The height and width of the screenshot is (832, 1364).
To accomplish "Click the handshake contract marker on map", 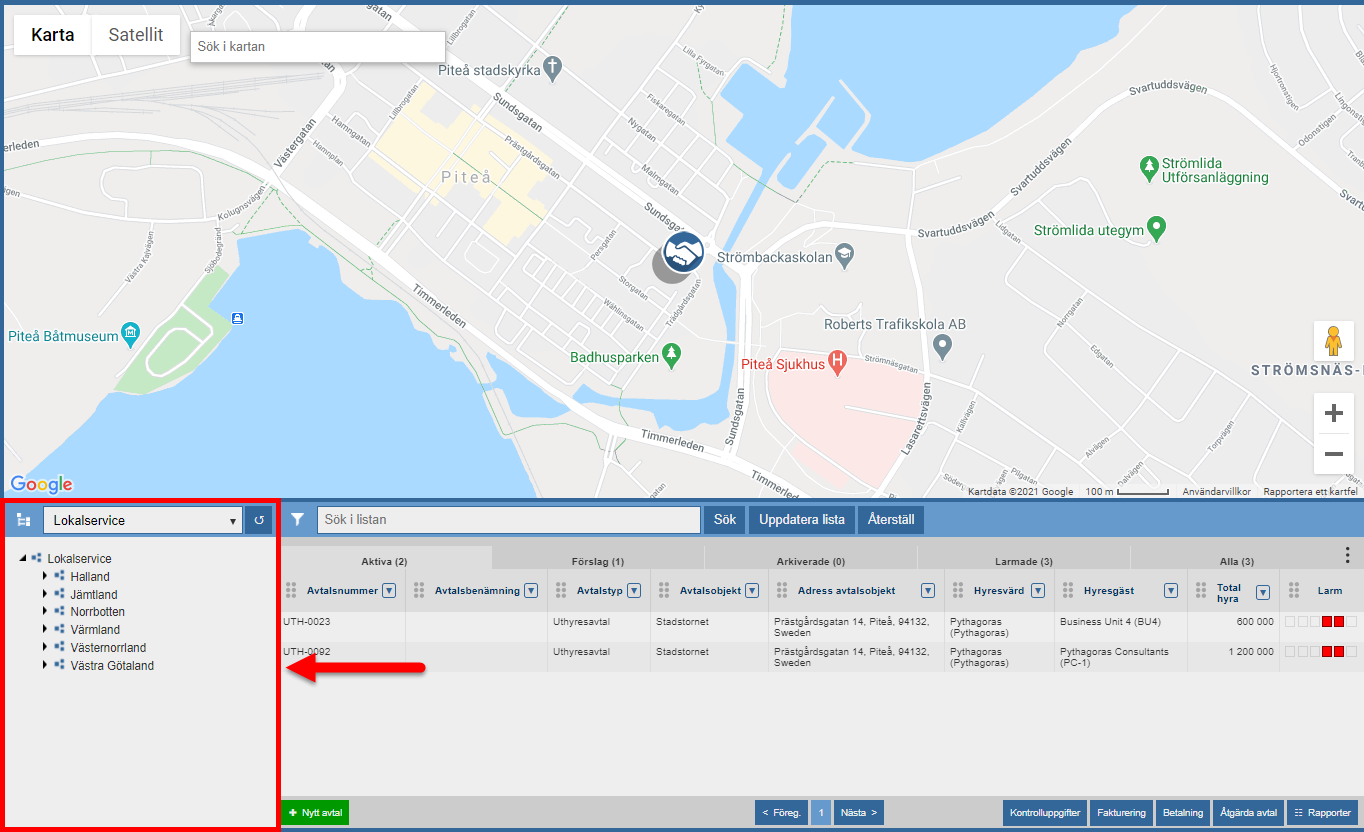I will [684, 252].
